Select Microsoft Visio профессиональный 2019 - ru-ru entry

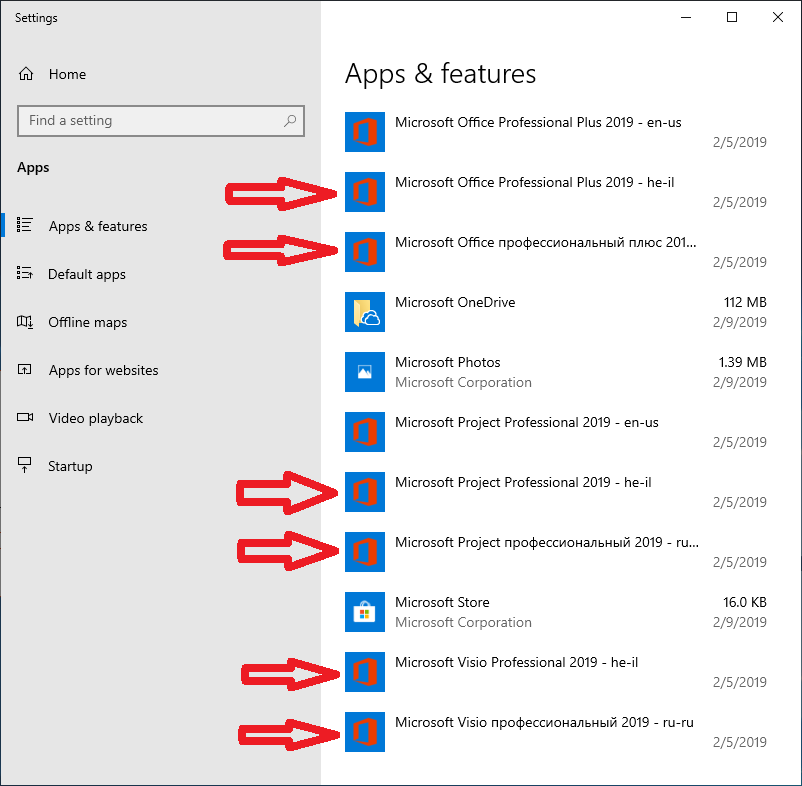[544, 722]
